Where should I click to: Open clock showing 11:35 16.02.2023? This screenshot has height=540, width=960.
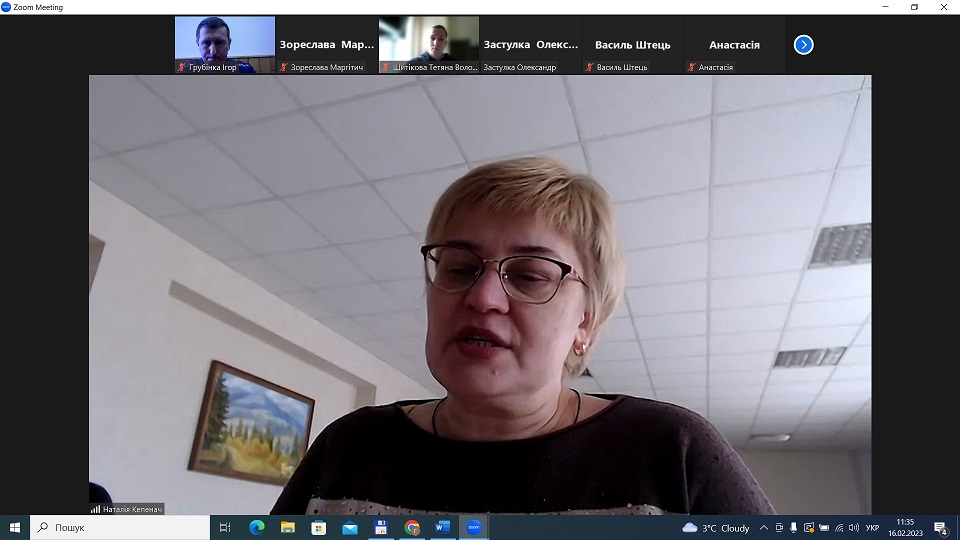pos(905,528)
